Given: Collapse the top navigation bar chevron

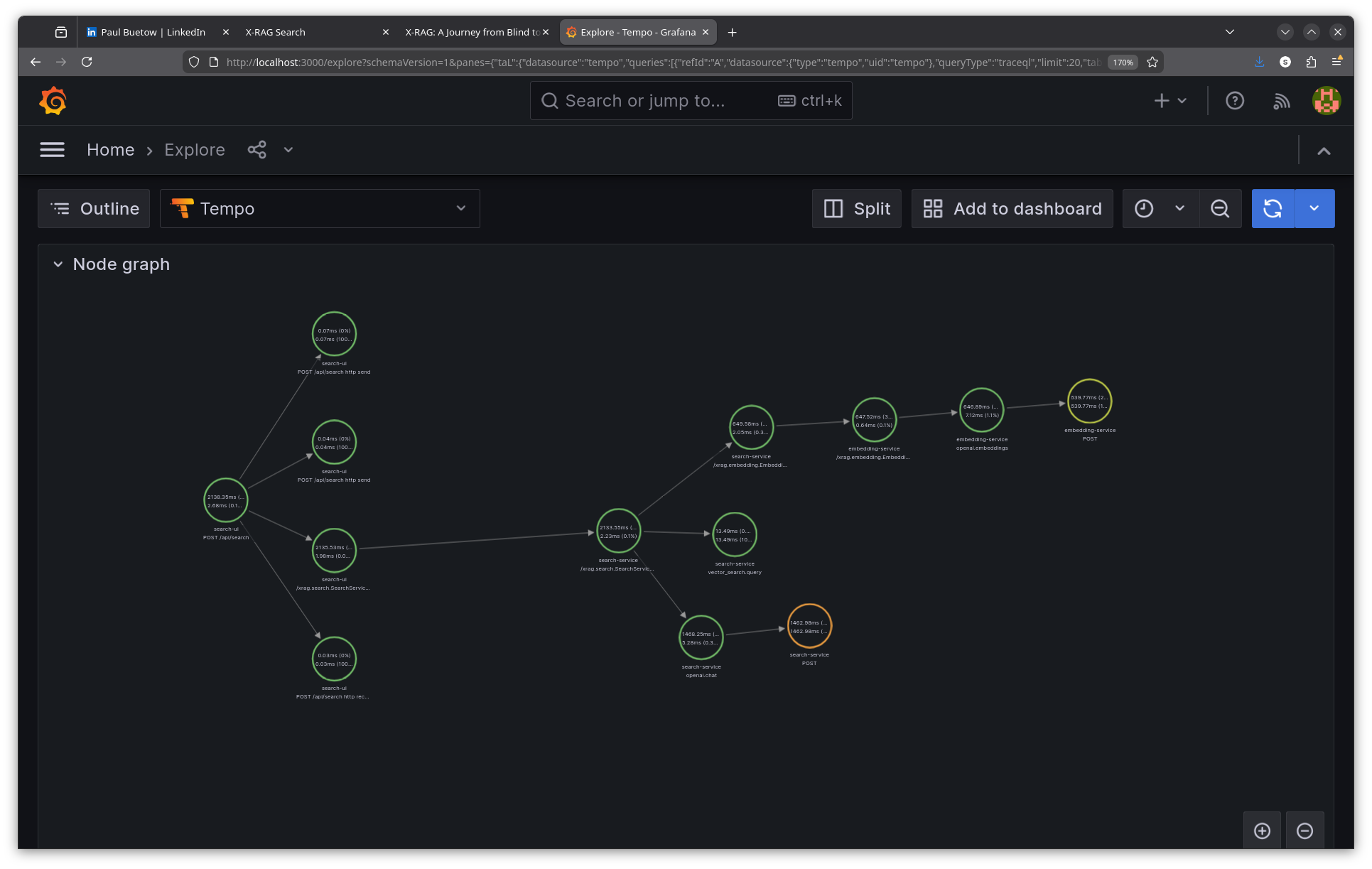Looking at the screenshot, I should click(x=1323, y=151).
